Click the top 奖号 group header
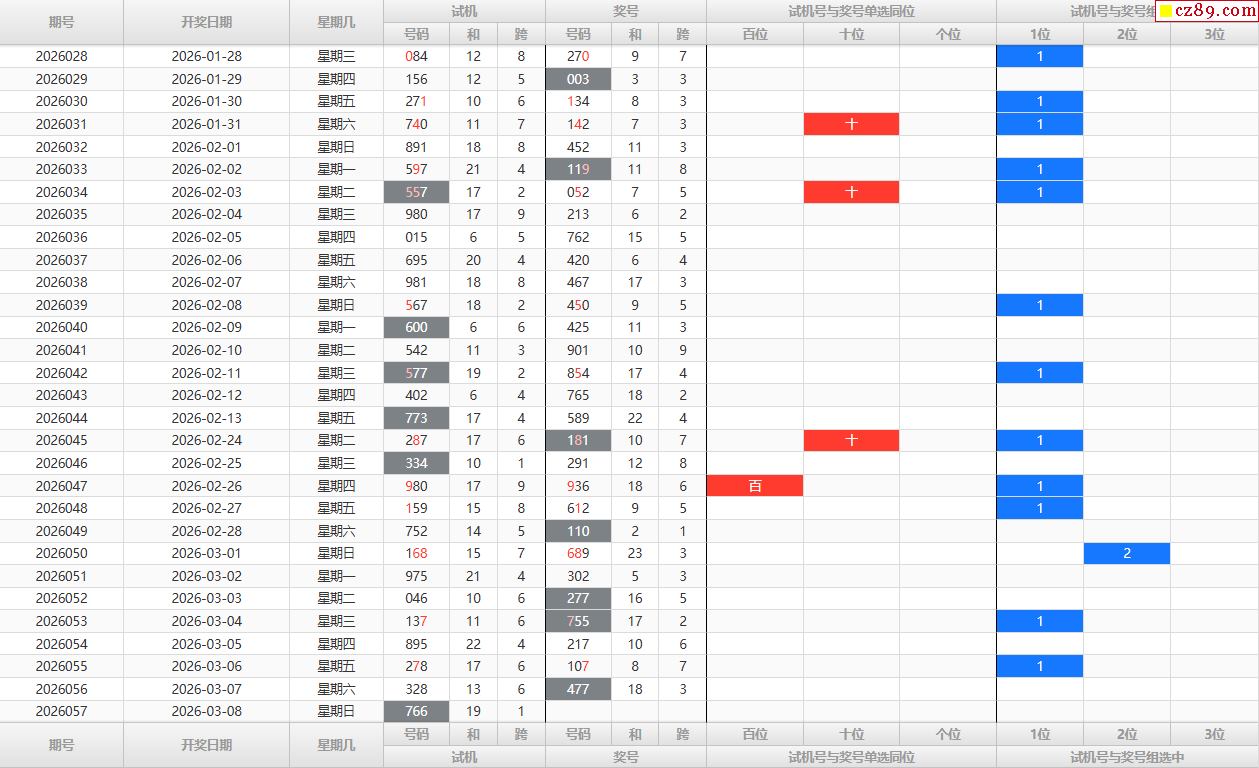1259x768 pixels. point(626,11)
